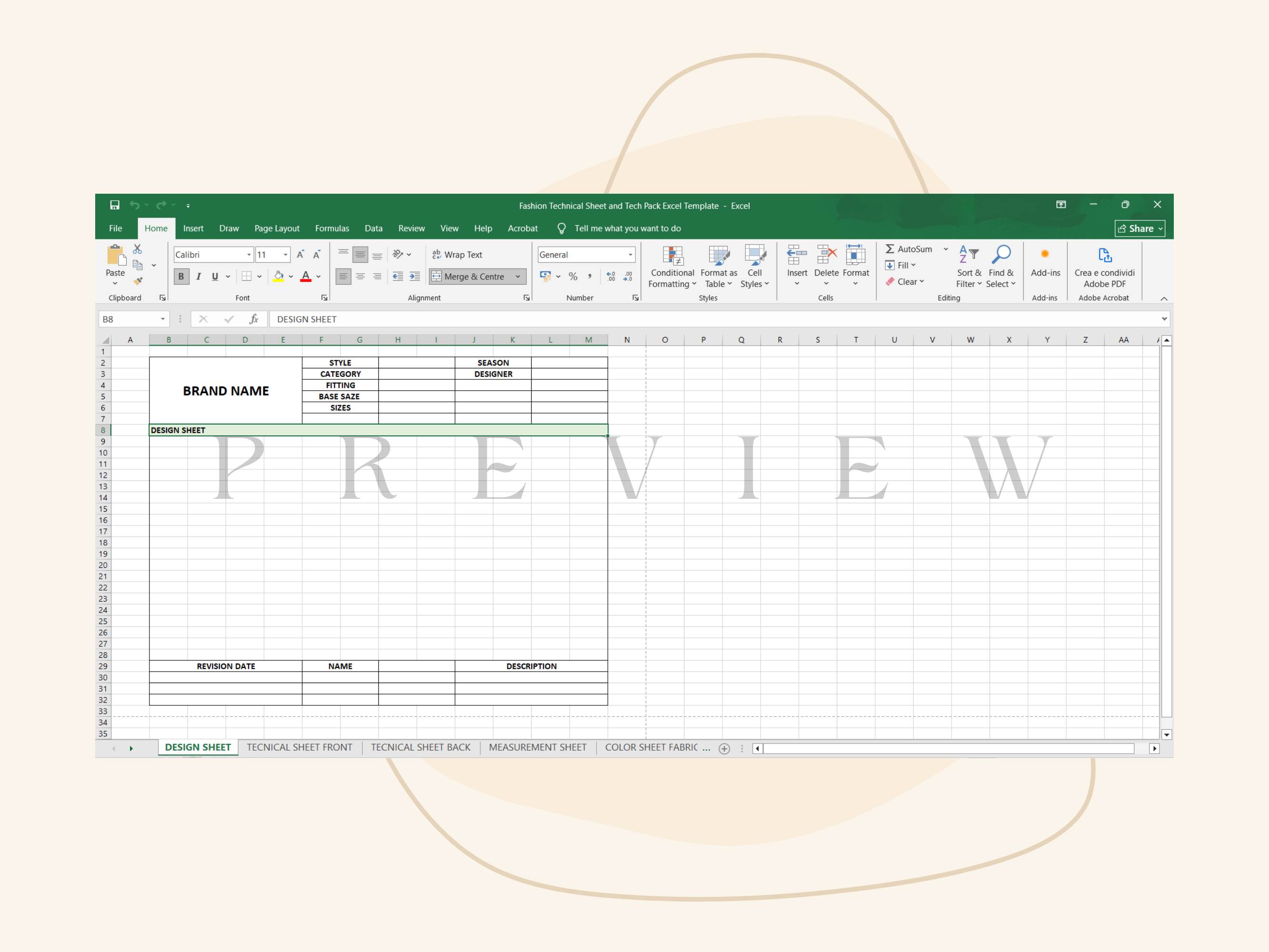
Task: Click inside the formula bar
Action: (516, 318)
